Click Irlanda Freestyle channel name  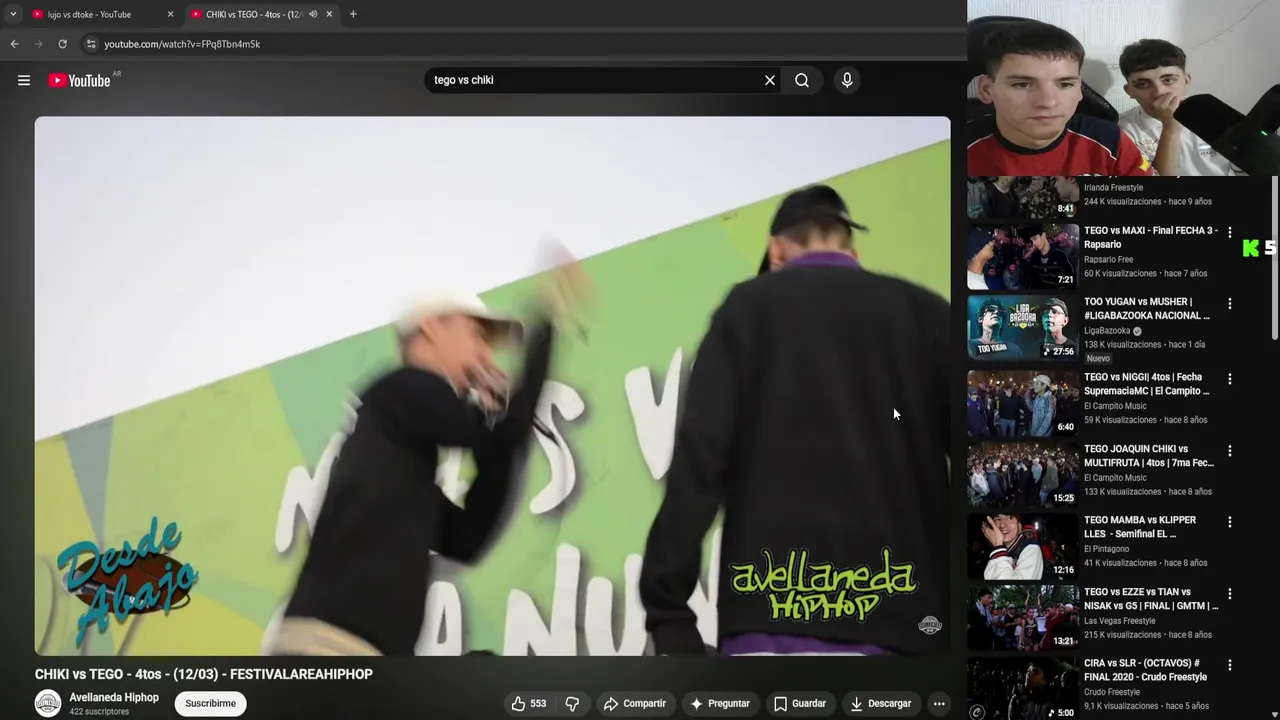(x=1113, y=188)
